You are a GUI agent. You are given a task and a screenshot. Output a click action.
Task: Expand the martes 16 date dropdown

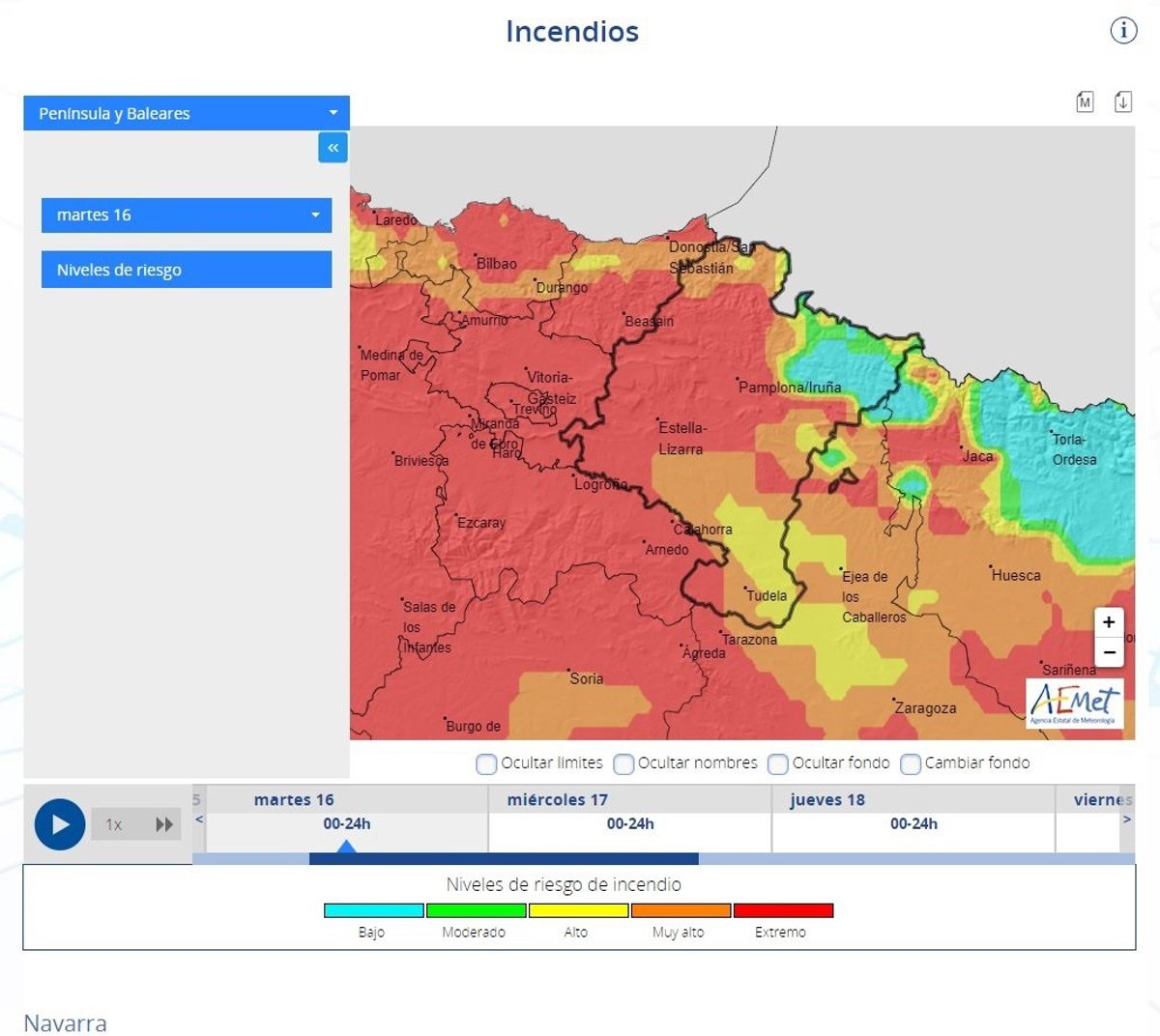(187, 215)
